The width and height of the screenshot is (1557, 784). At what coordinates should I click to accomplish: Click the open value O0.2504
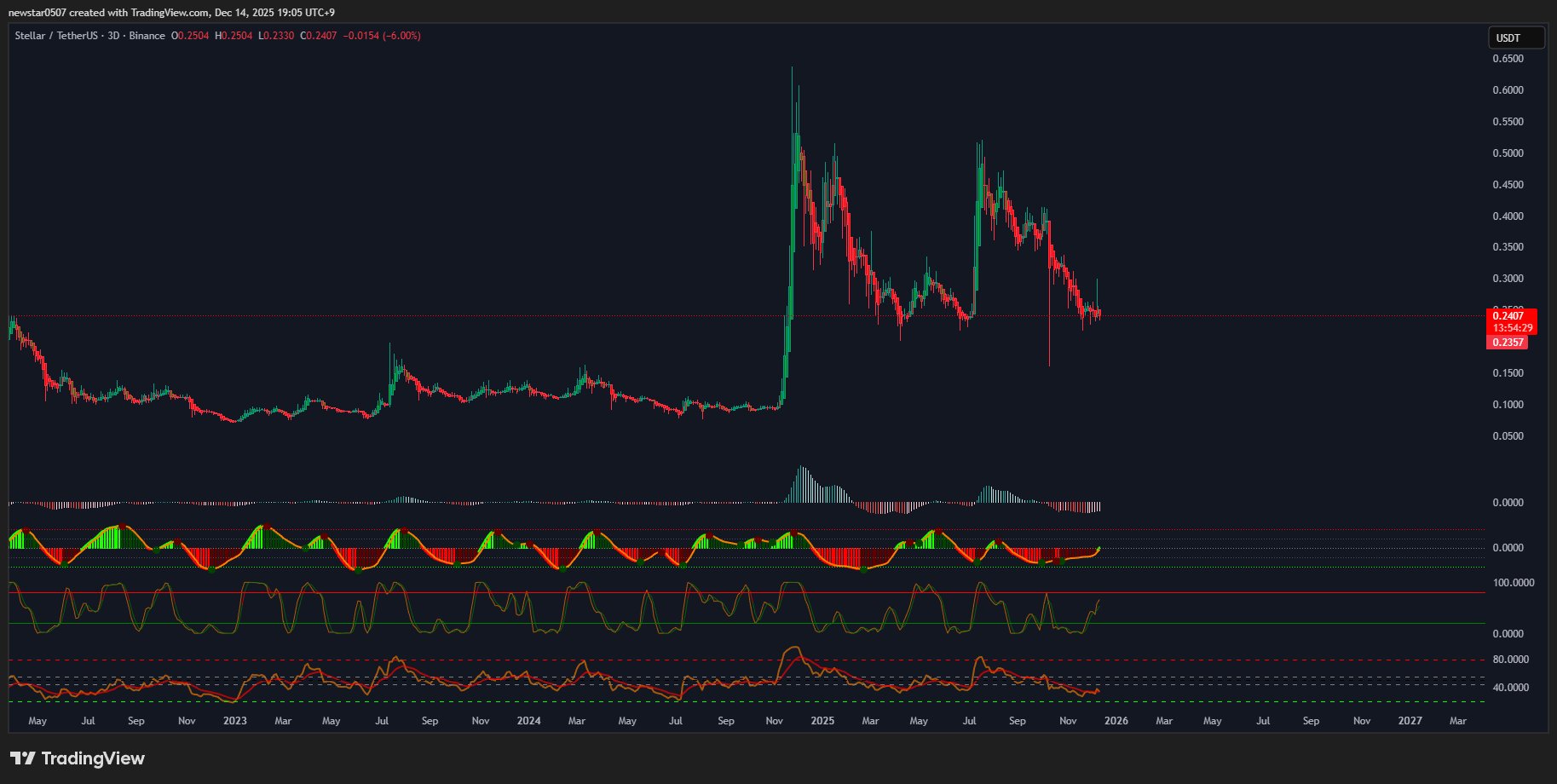coord(190,36)
